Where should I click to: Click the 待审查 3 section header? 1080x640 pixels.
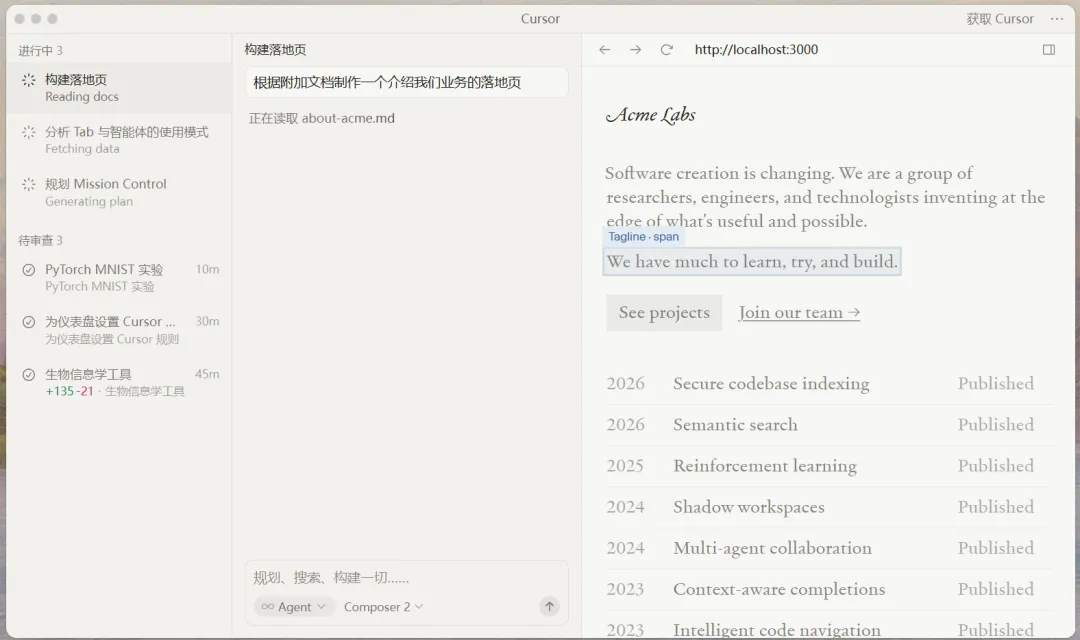[x=40, y=240]
